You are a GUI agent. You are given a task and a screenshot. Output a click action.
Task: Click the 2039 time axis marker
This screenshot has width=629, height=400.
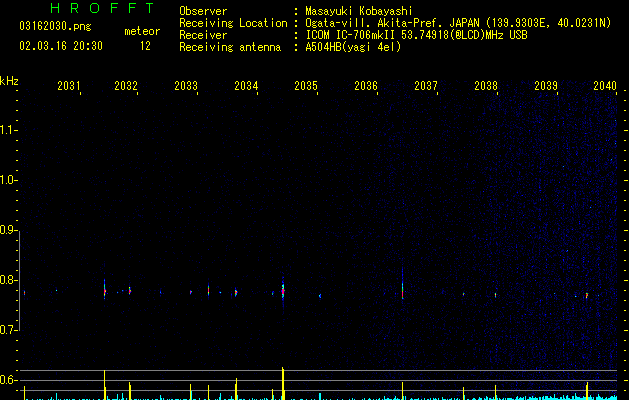(546, 85)
